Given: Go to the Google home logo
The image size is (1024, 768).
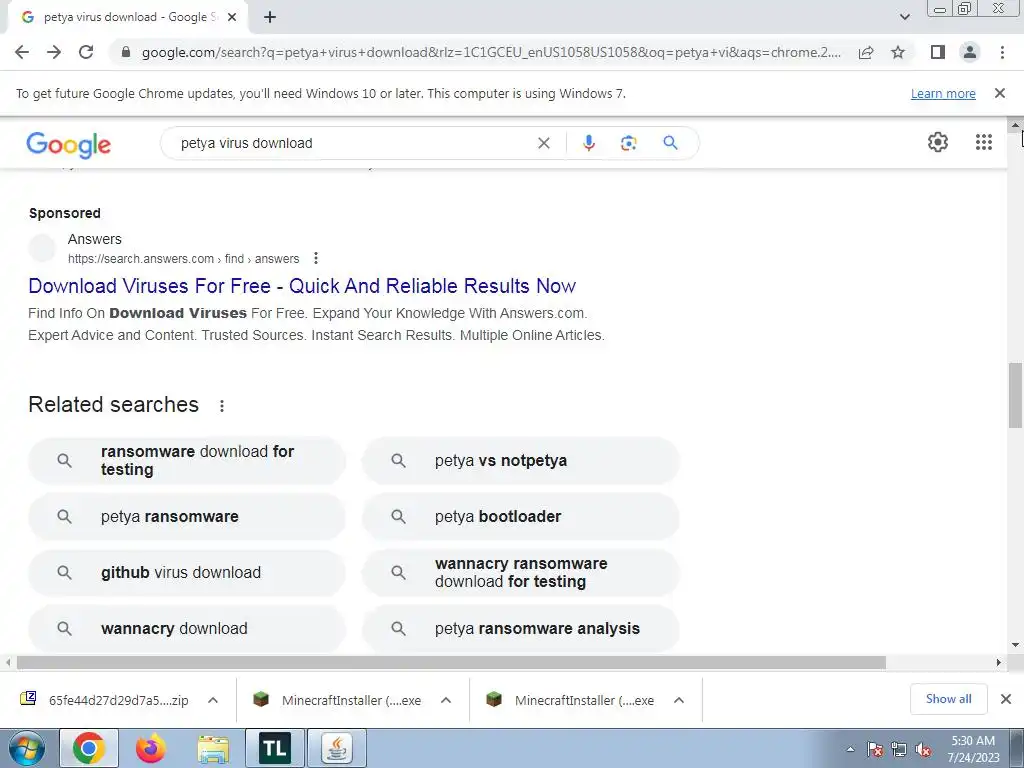Looking at the screenshot, I should (x=69, y=144).
